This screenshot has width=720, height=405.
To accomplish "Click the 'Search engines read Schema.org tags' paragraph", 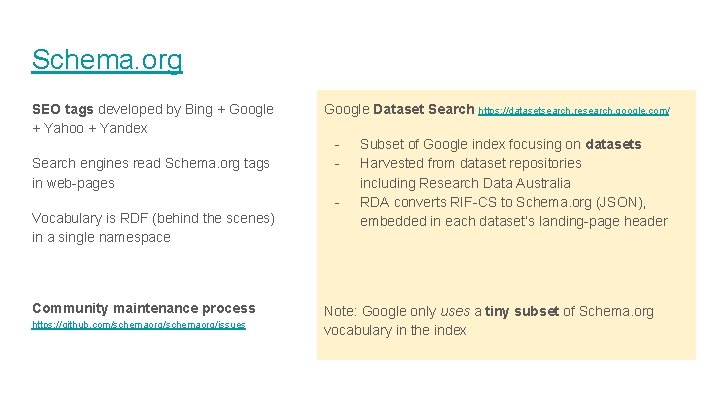I will 150,163.
